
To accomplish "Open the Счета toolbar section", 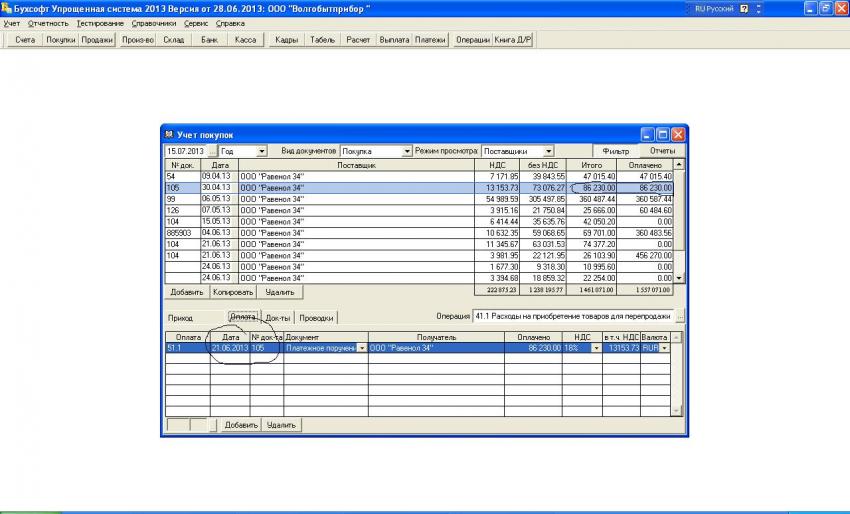I will (x=25, y=40).
